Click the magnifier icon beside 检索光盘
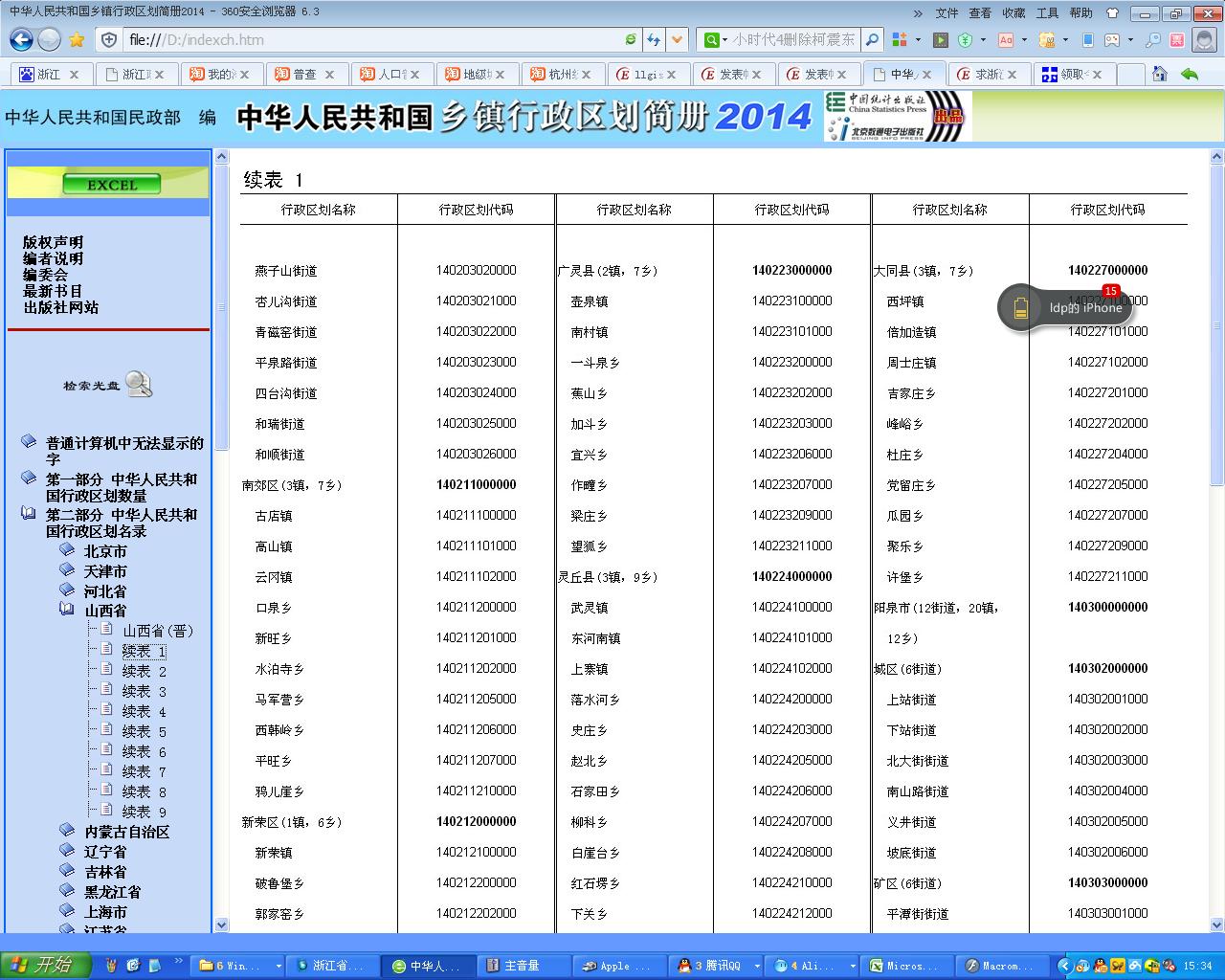 coord(139,385)
